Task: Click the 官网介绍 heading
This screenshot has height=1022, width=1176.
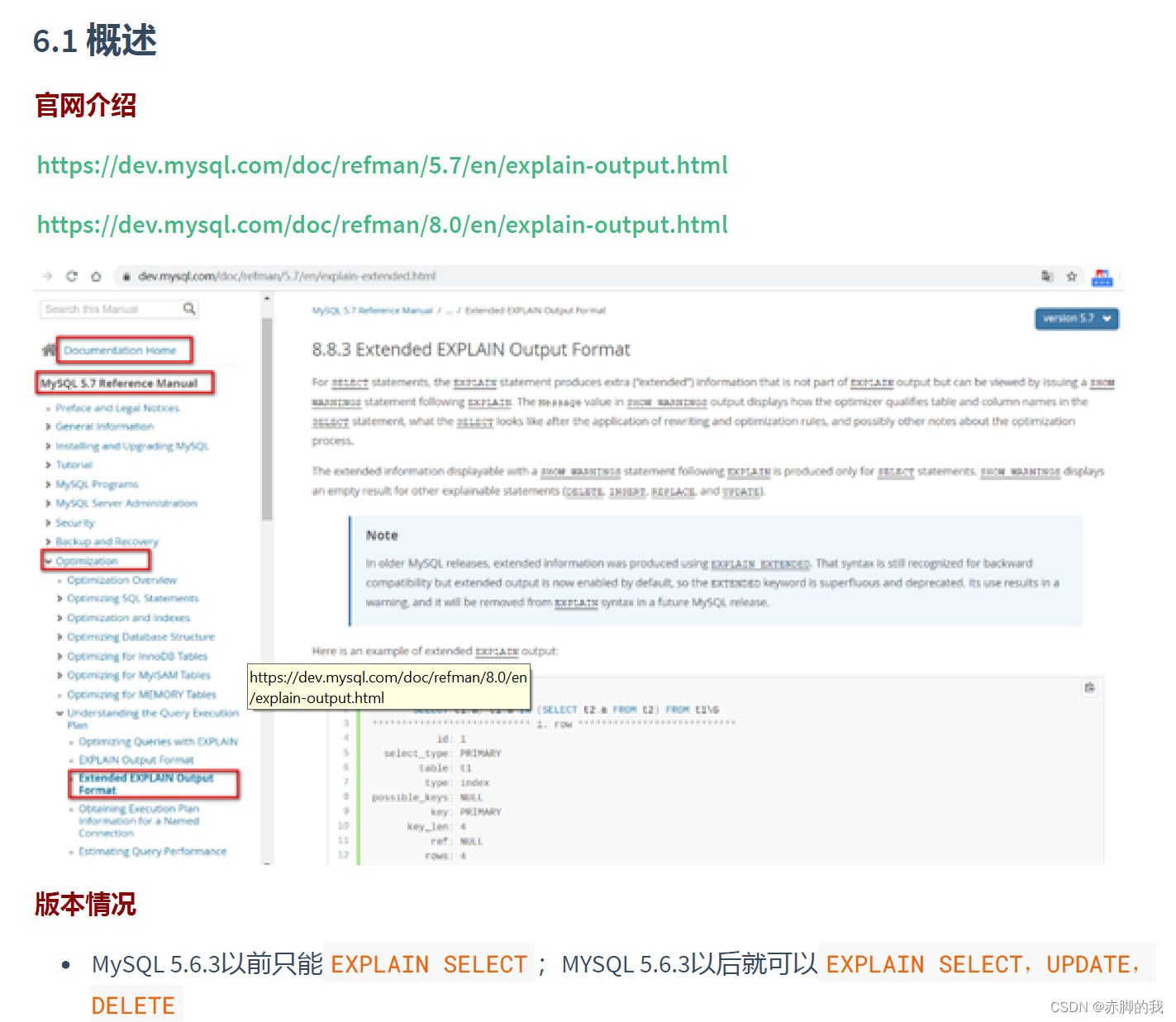Action: 86,106
